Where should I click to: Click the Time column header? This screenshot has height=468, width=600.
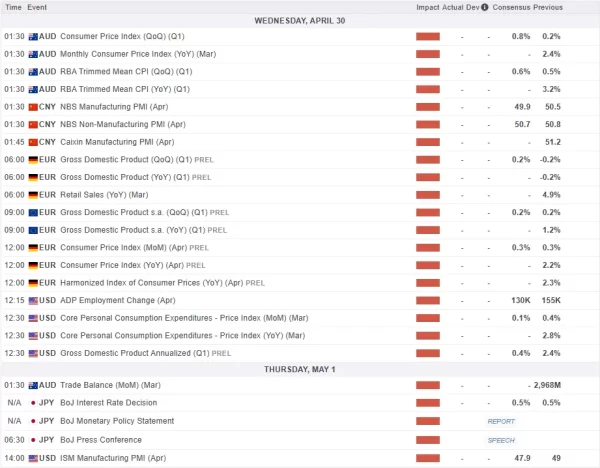(x=13, y=7)
